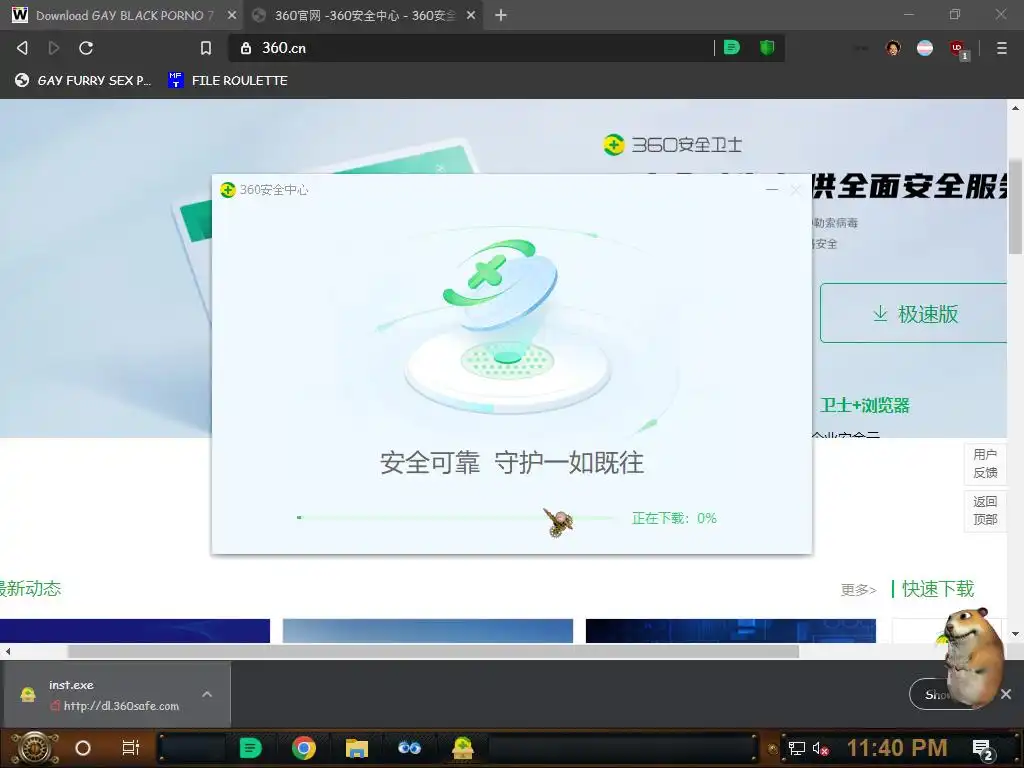Open the GAY FURRY SEX P... bookmark
This screenshot has height=768, width=1024.
(83, 80)
